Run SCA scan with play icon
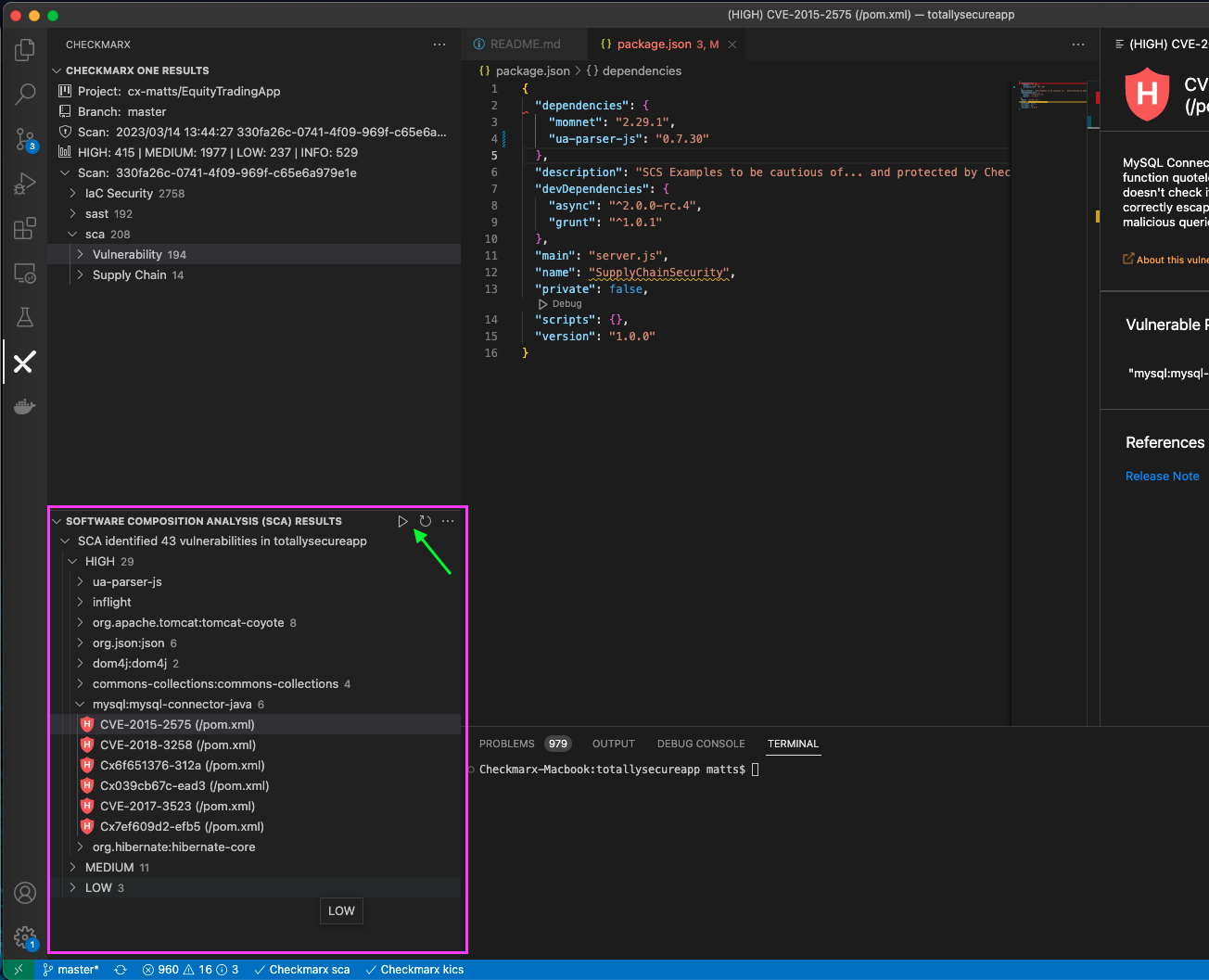The height and width of the screenshot is (980, 1209). (402, 521)
